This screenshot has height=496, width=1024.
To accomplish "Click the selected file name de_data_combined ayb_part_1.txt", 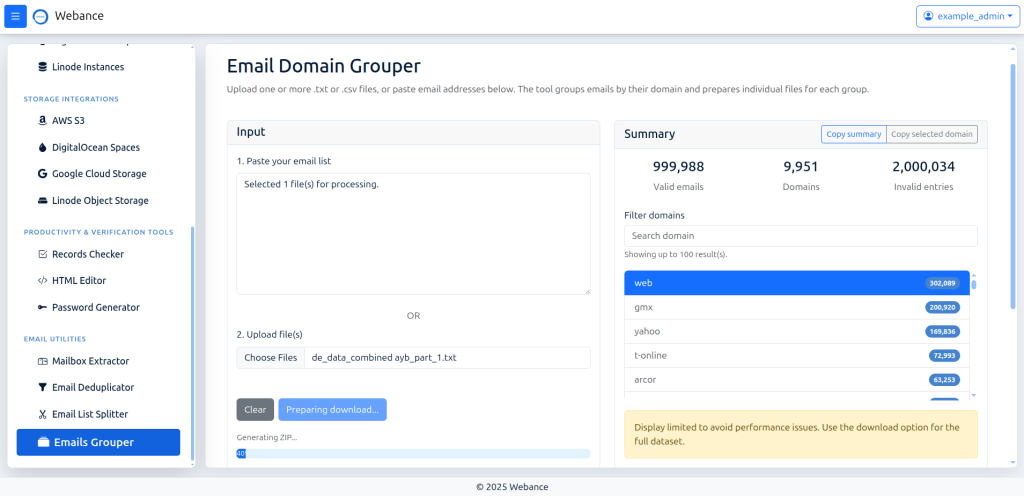I will pos(384,358).
